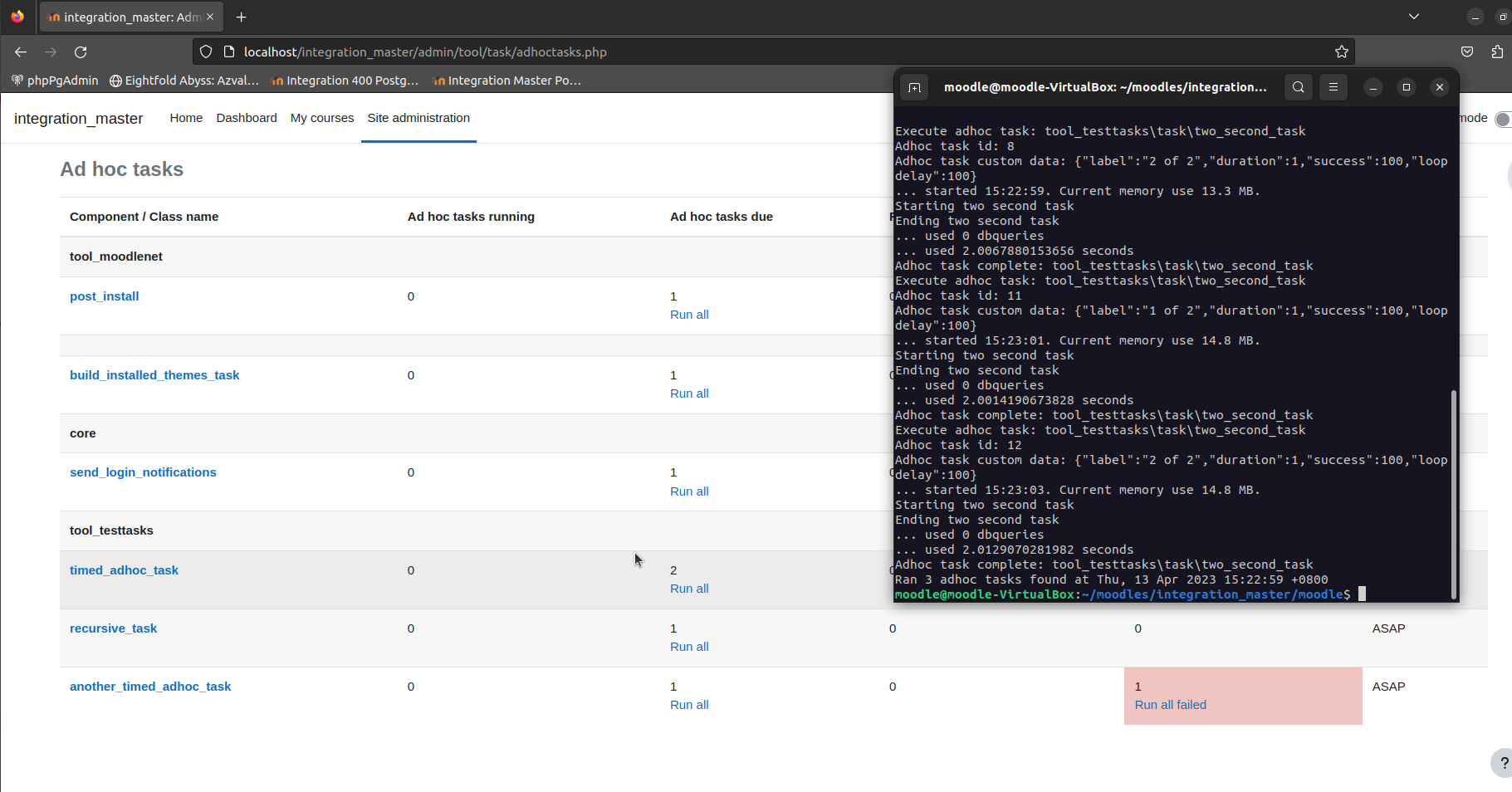Select the Site administration tab

pos(418,118)
